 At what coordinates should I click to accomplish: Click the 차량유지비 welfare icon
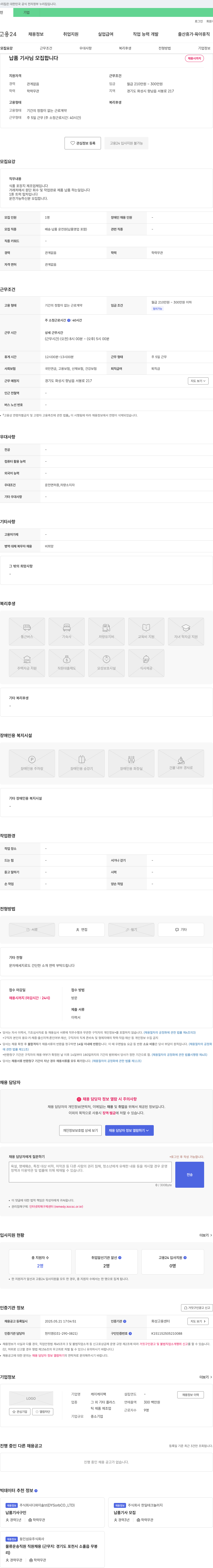(x=106, y=631)
